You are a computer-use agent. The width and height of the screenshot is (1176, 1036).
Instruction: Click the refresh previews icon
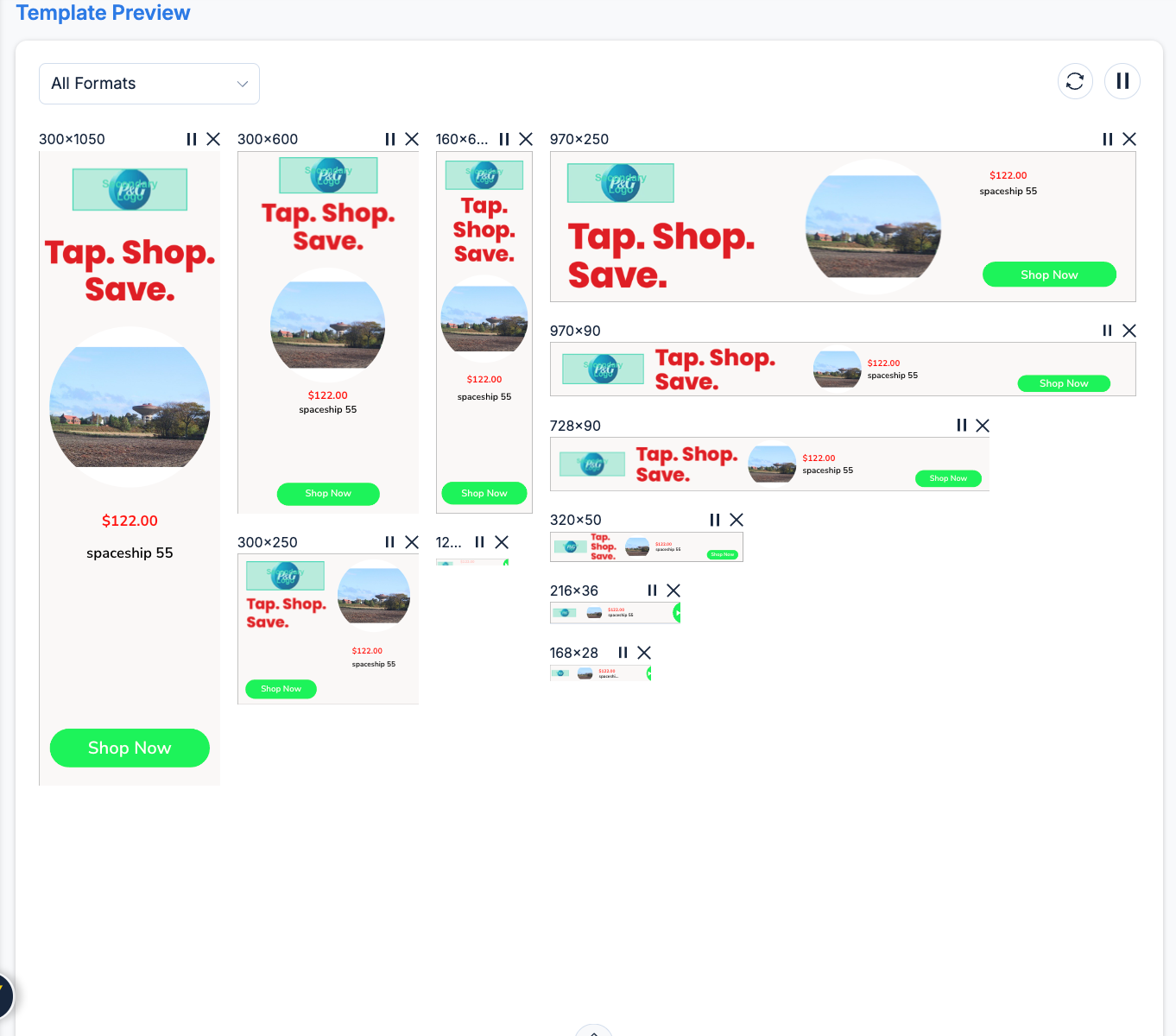coord(1075,81)
